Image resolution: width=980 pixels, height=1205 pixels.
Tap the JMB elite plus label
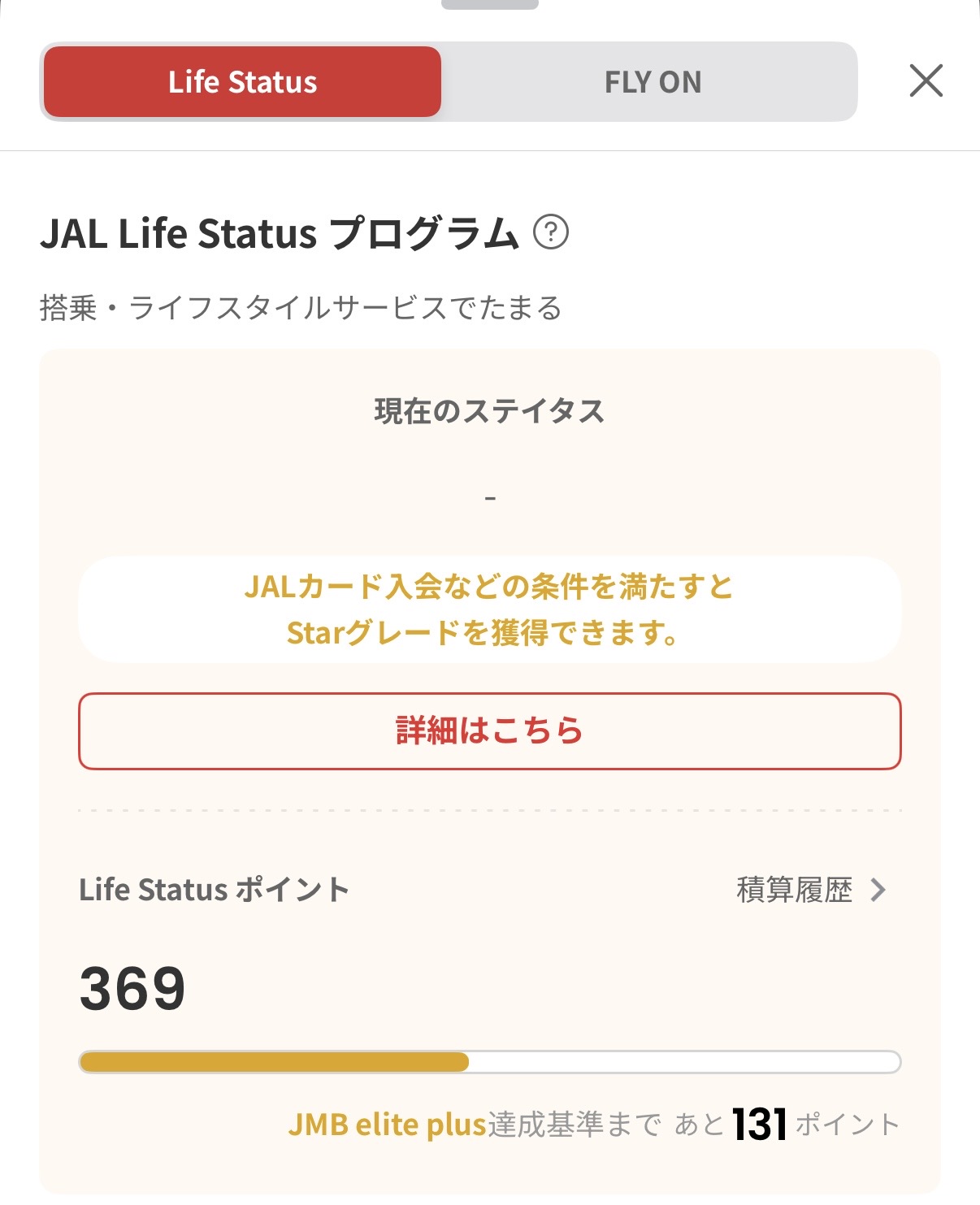[387, 1125]
